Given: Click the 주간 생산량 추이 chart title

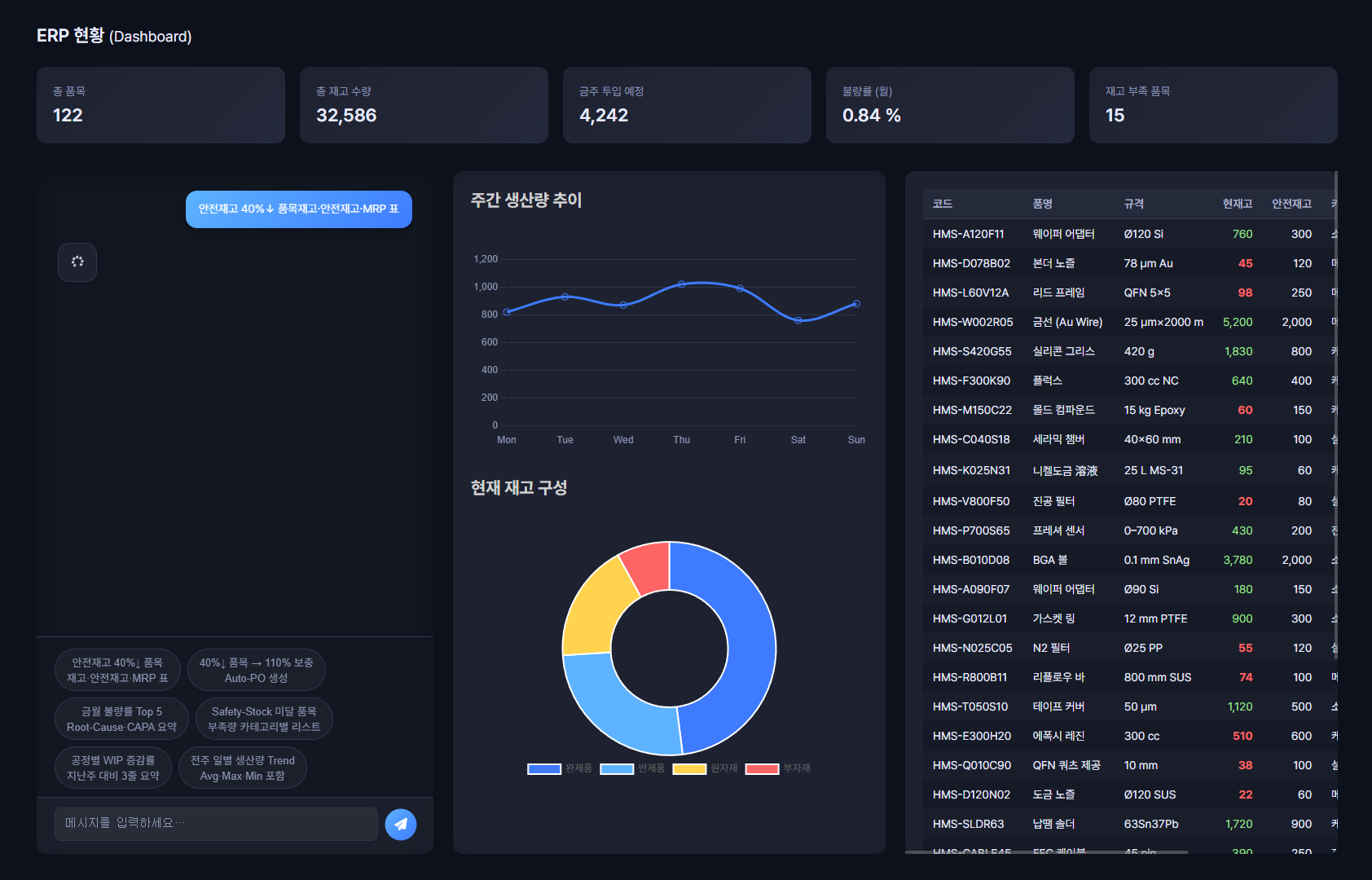Looking at the screenshot, I should tap(526, 200).
